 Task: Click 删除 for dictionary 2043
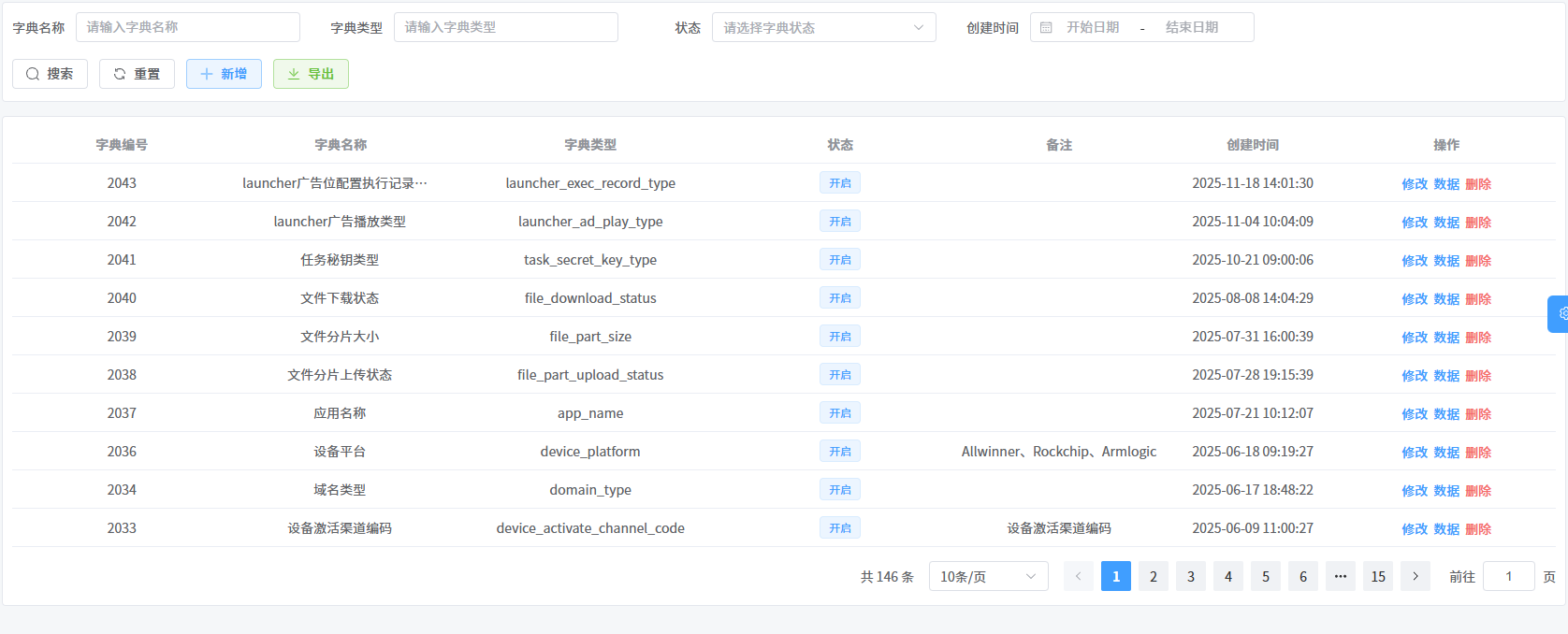[1478, 184]
